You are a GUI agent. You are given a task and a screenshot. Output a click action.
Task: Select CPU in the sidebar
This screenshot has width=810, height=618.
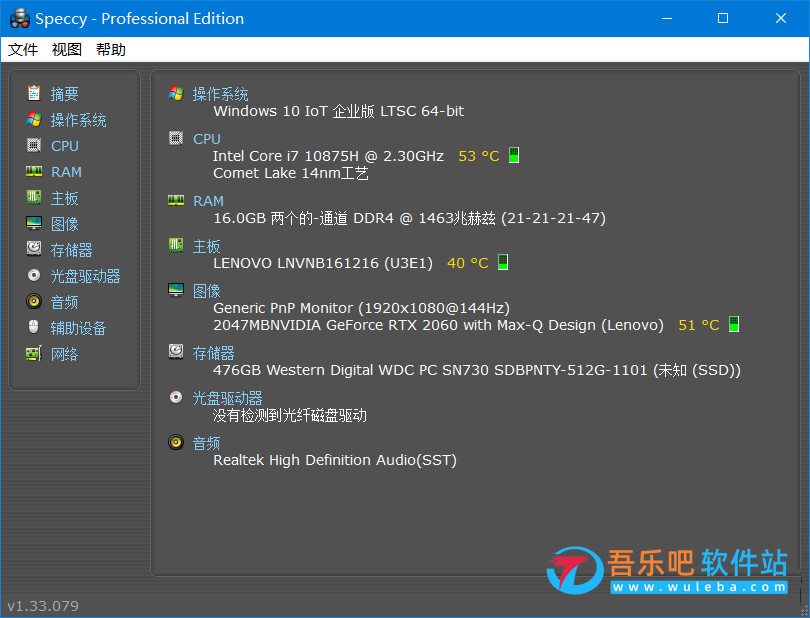click(65, 146)
